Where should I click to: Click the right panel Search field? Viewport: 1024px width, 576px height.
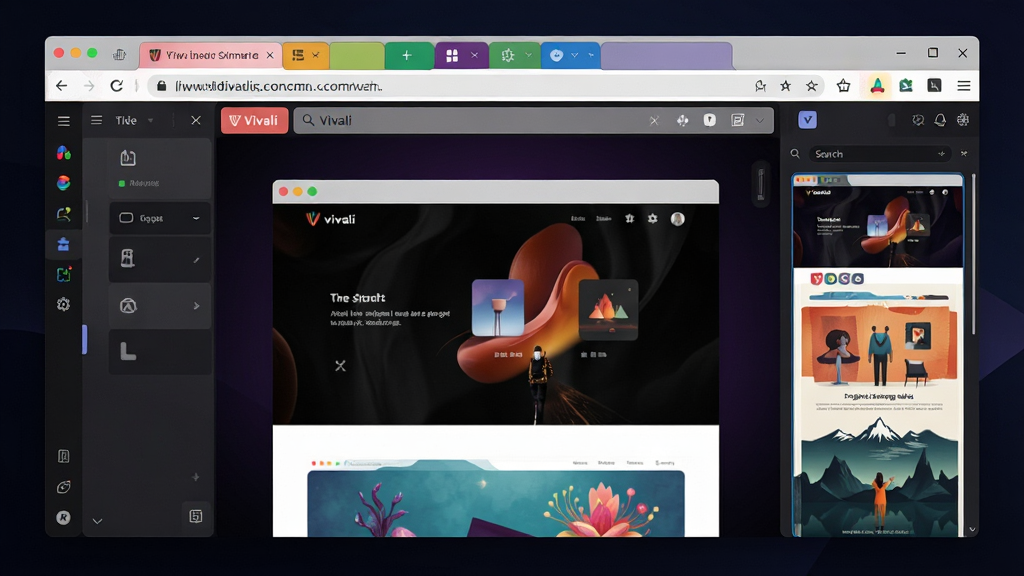tap(879, 154)
